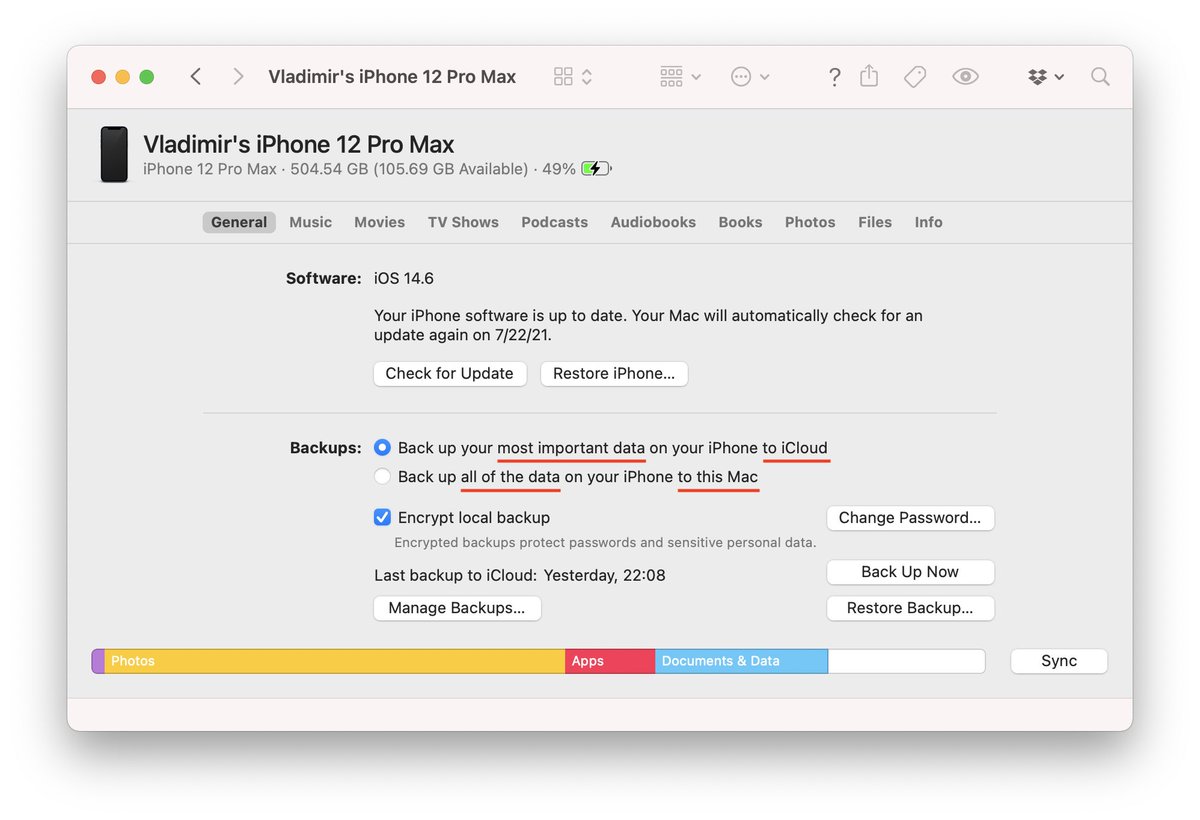The width and height of the screenshot is (1200, 820).
Task: Click Check for Update button
Action: (449, 373)
